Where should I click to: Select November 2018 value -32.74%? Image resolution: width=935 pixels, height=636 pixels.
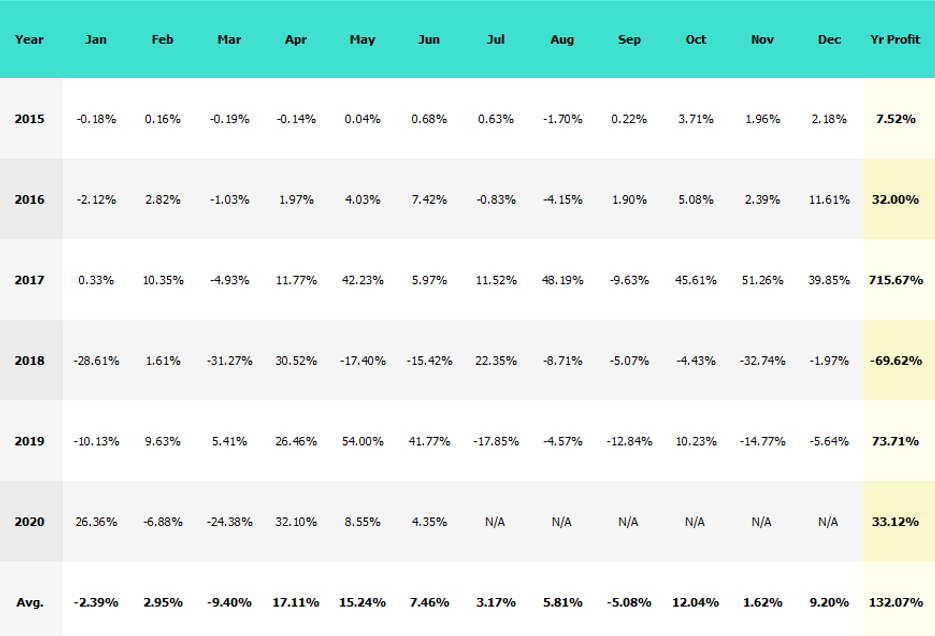(x=762, y=361)
